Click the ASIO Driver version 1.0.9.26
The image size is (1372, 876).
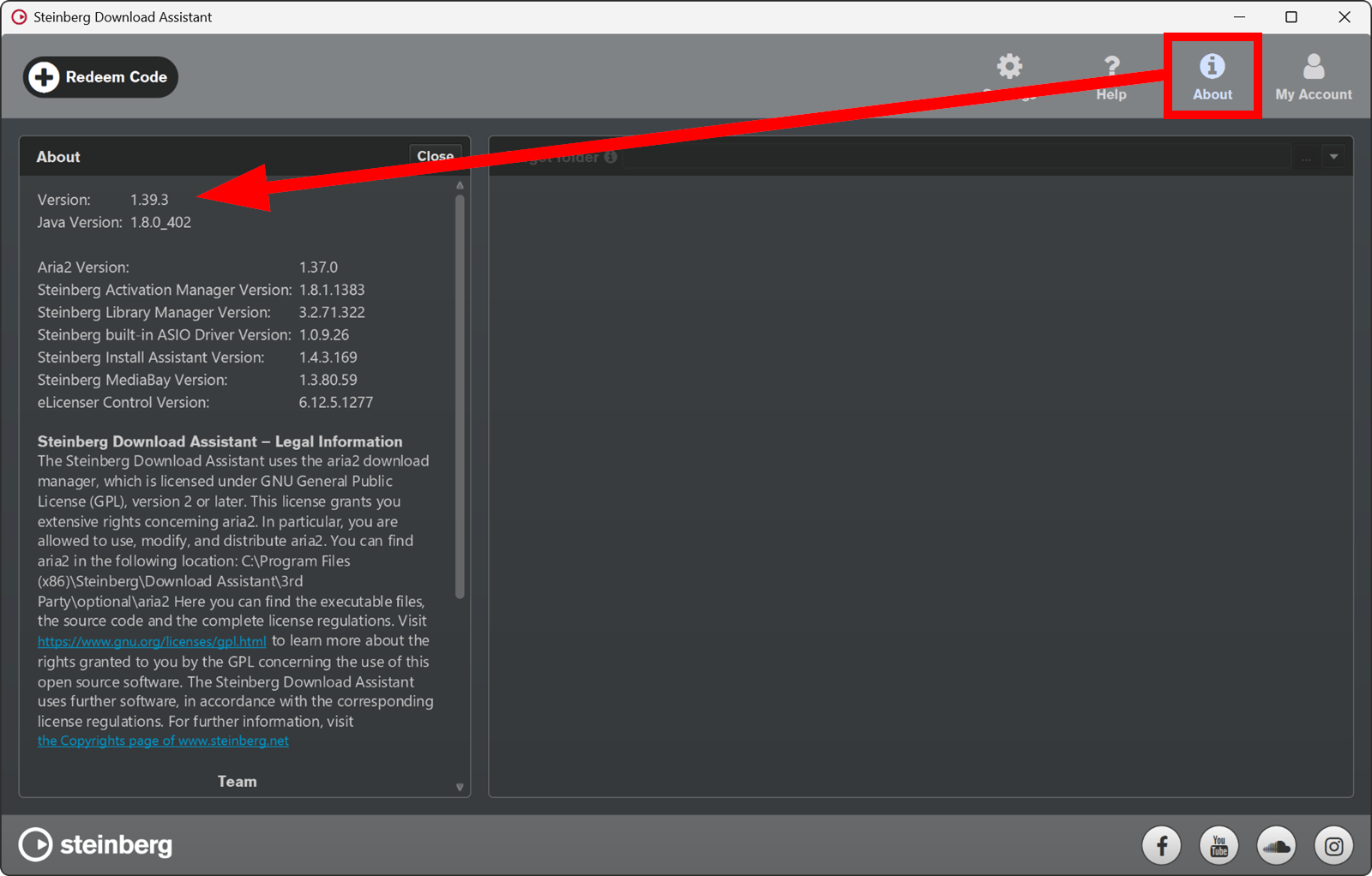pyautogui.click(x=324, y=334)
